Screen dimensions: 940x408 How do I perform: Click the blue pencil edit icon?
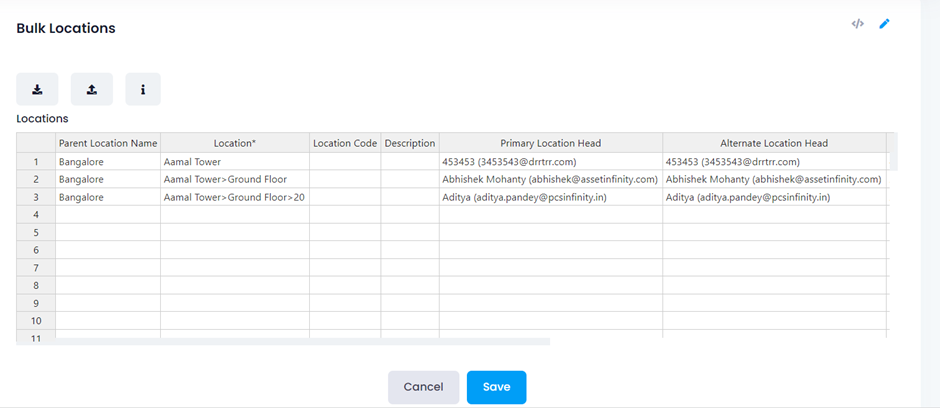[x=884, y=24]
